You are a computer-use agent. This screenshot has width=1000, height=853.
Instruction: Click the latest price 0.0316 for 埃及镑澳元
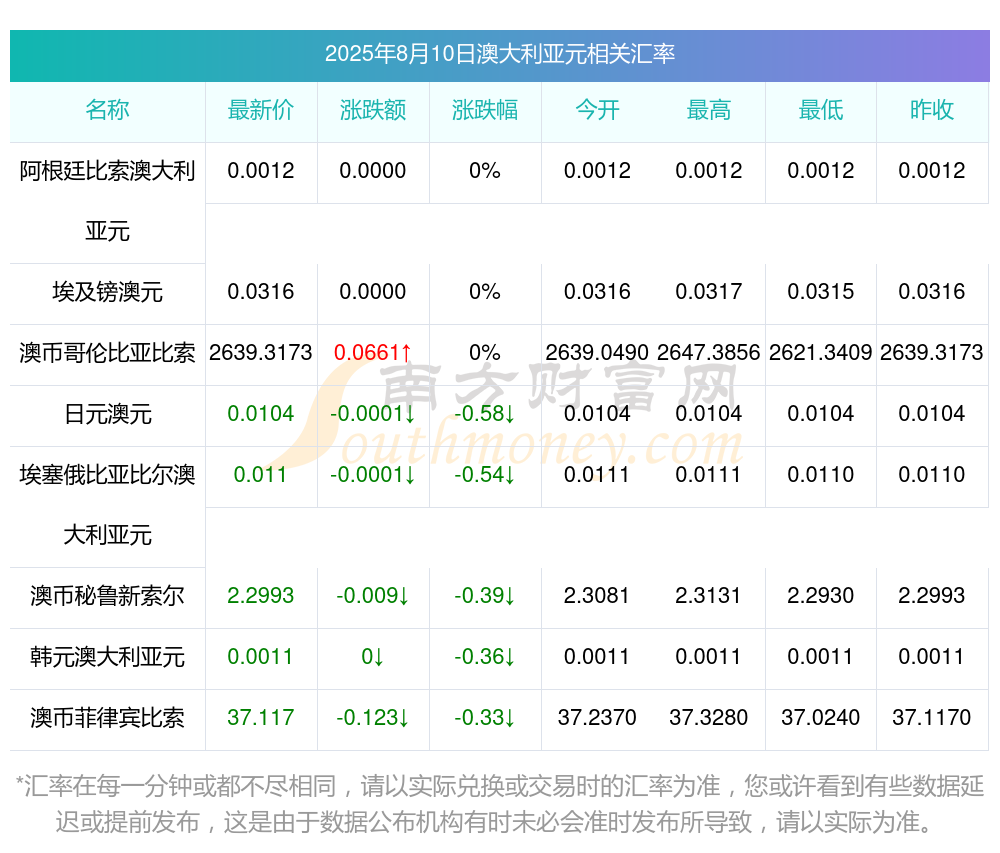click(261, 292)
